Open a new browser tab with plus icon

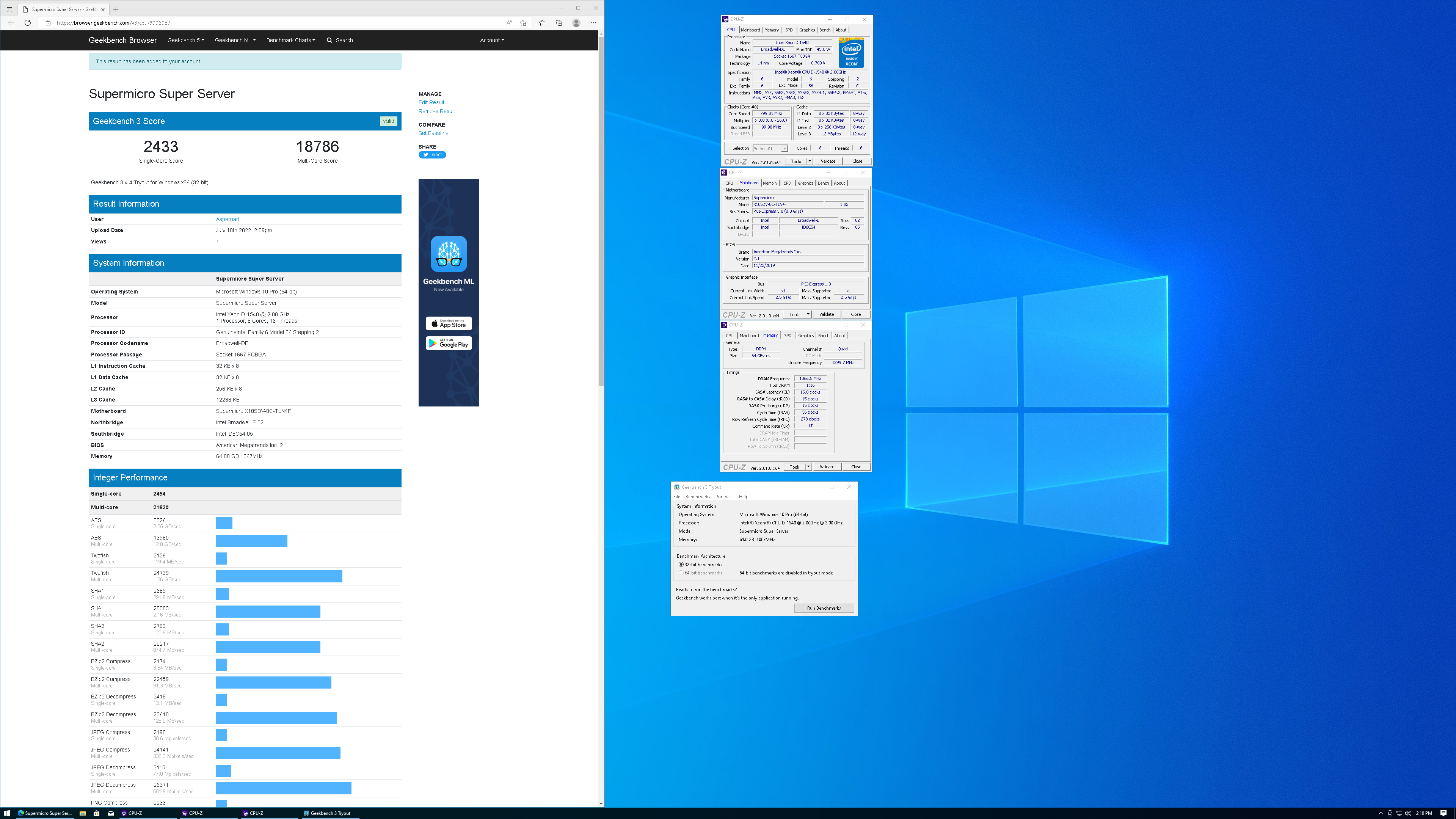click(116, 9)
